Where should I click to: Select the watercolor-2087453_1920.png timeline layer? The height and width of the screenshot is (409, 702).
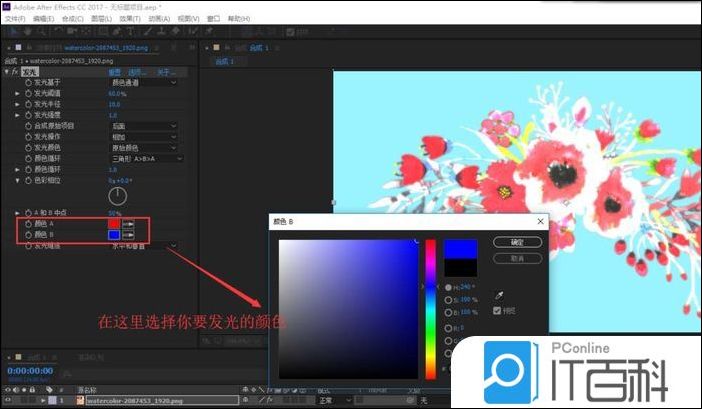(x=135, y=400)
